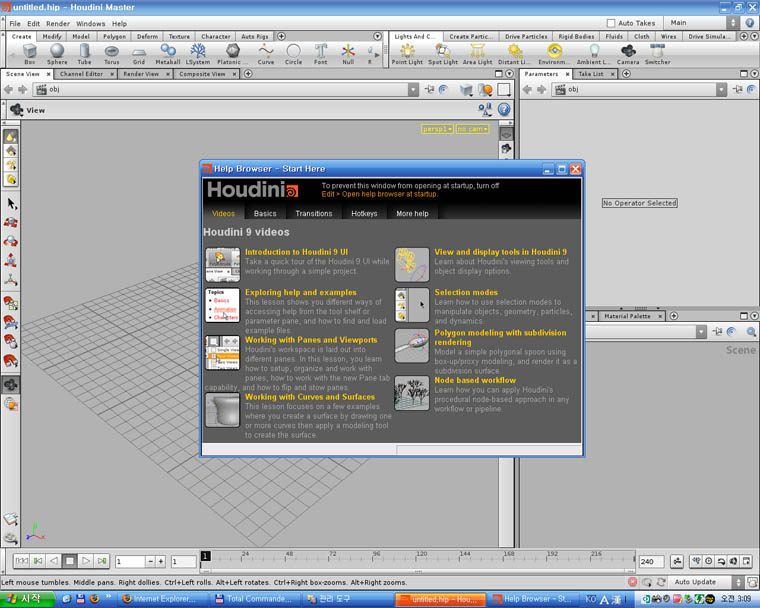Click the Grid shelf tool

(139, 54)
